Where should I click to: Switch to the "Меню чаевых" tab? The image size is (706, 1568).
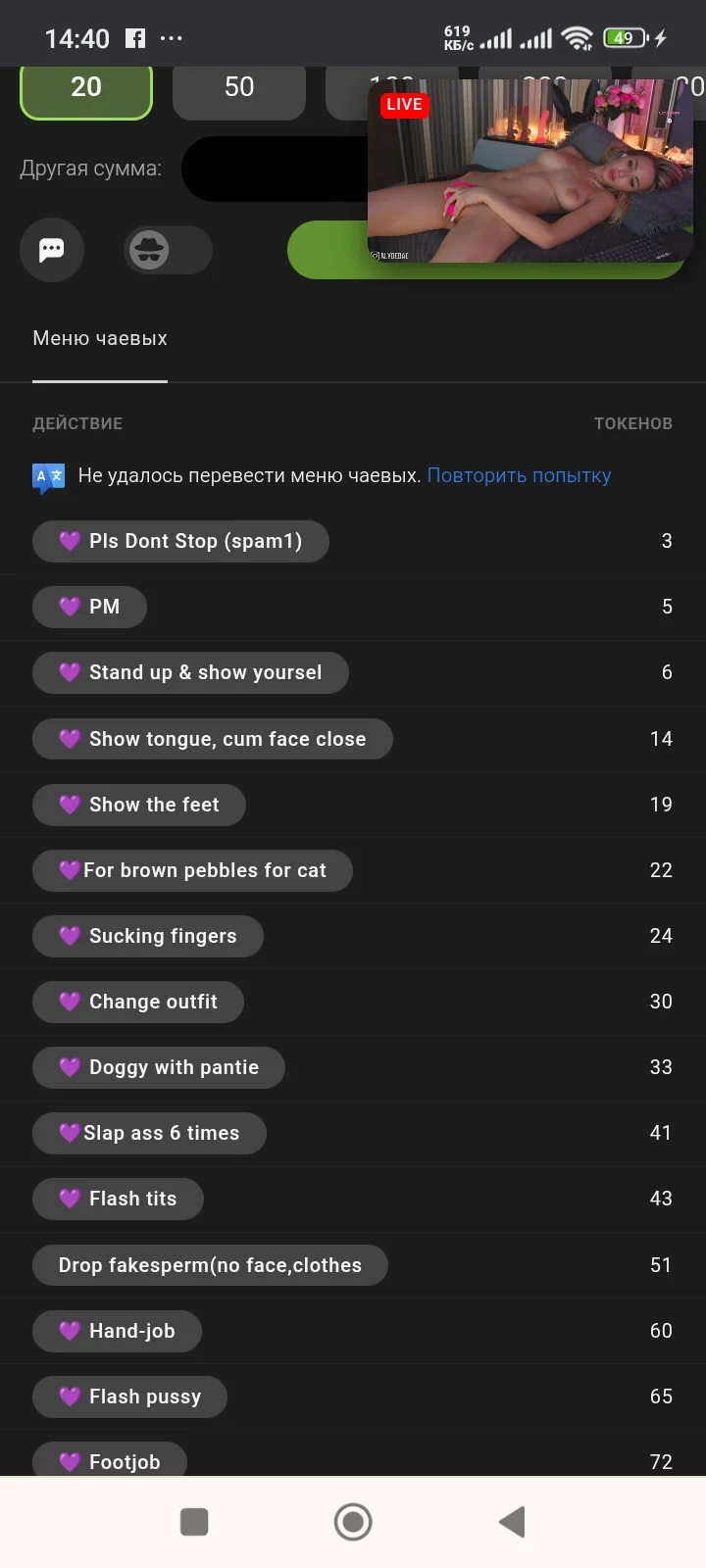point(100,339)
